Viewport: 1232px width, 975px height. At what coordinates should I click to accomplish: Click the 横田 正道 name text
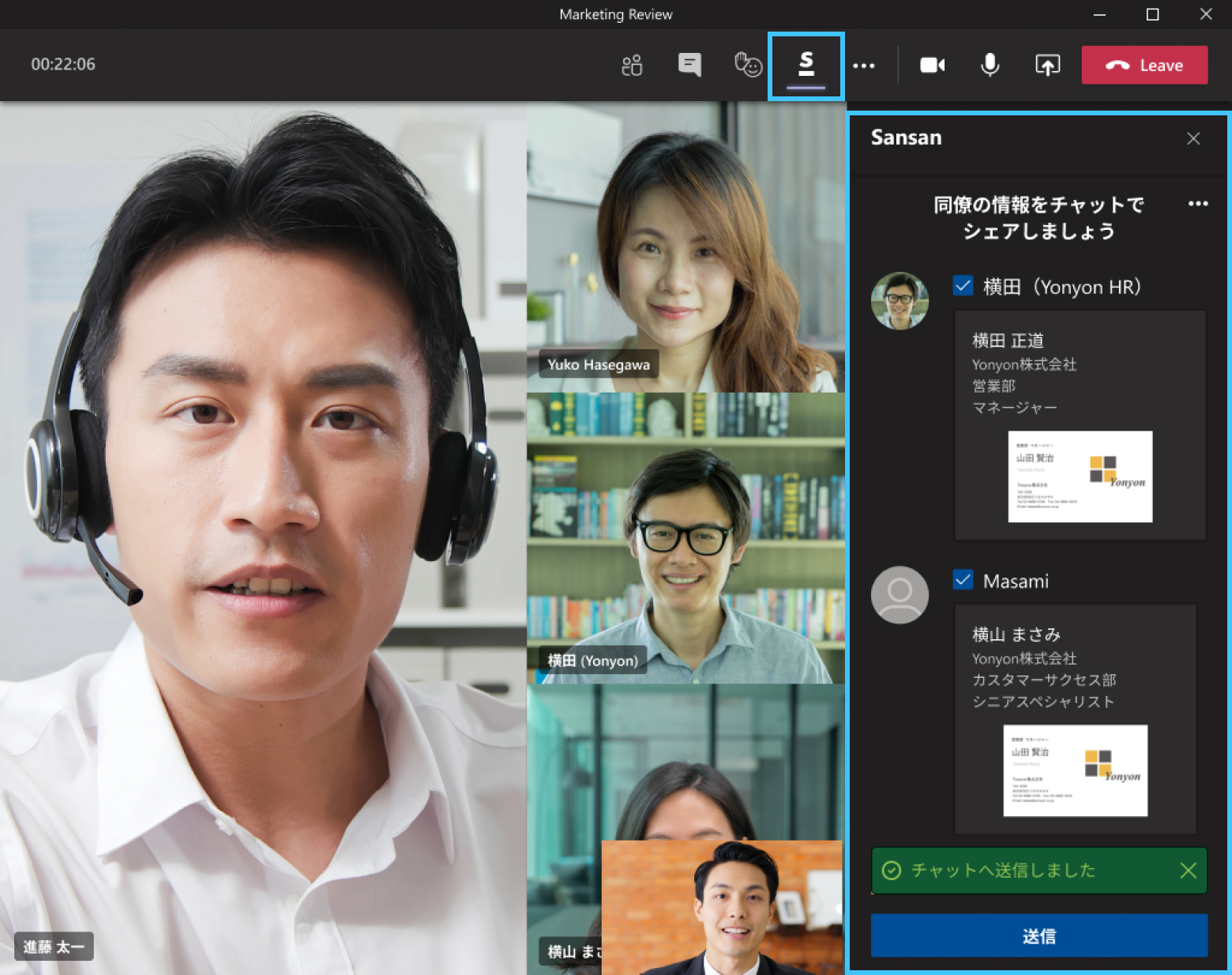click(x=1008, y=341)
